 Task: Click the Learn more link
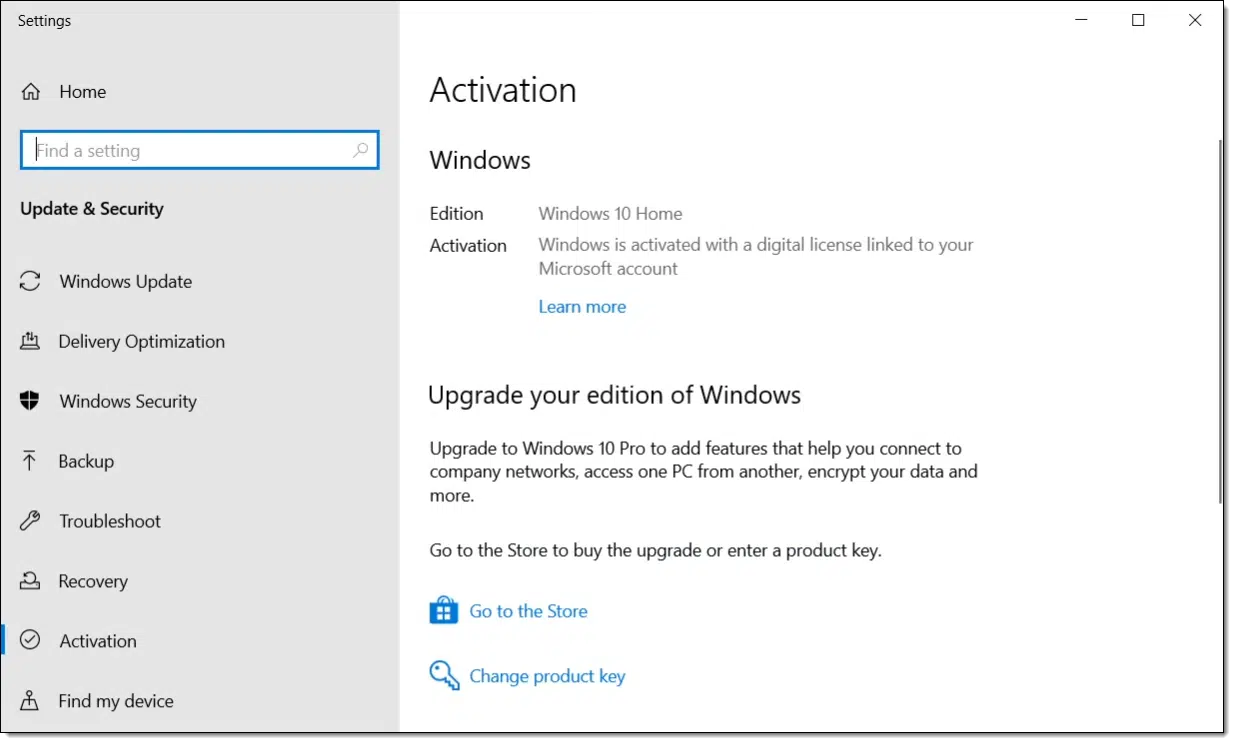pyautogui.click(x=582, y=307)
